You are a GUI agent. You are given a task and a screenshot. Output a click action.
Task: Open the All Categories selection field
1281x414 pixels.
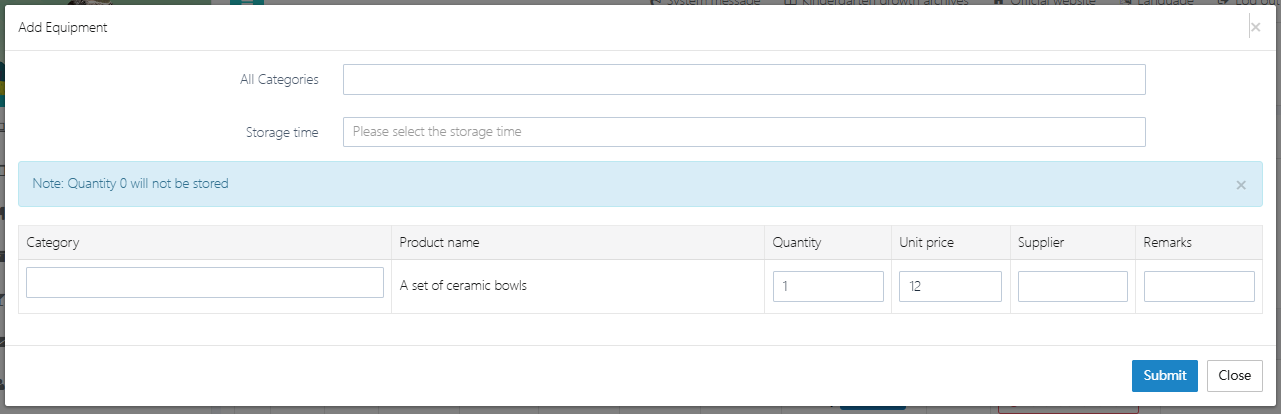click(743, 80)
